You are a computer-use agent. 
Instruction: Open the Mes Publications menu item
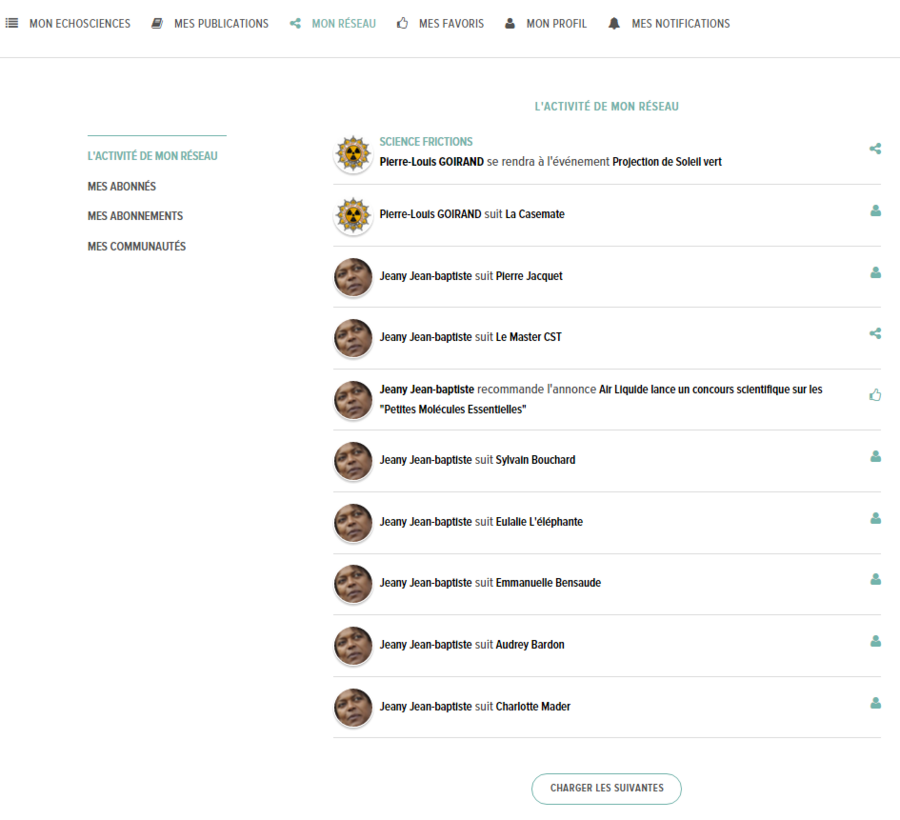(221, 23)
